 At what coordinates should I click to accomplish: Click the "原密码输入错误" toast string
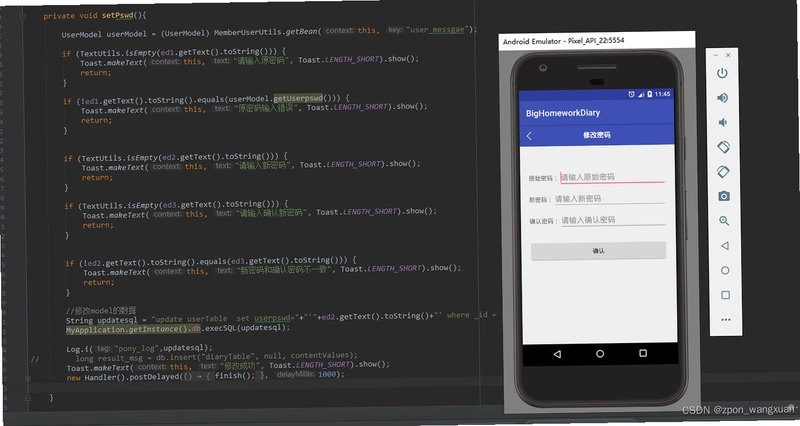[267, 108]
